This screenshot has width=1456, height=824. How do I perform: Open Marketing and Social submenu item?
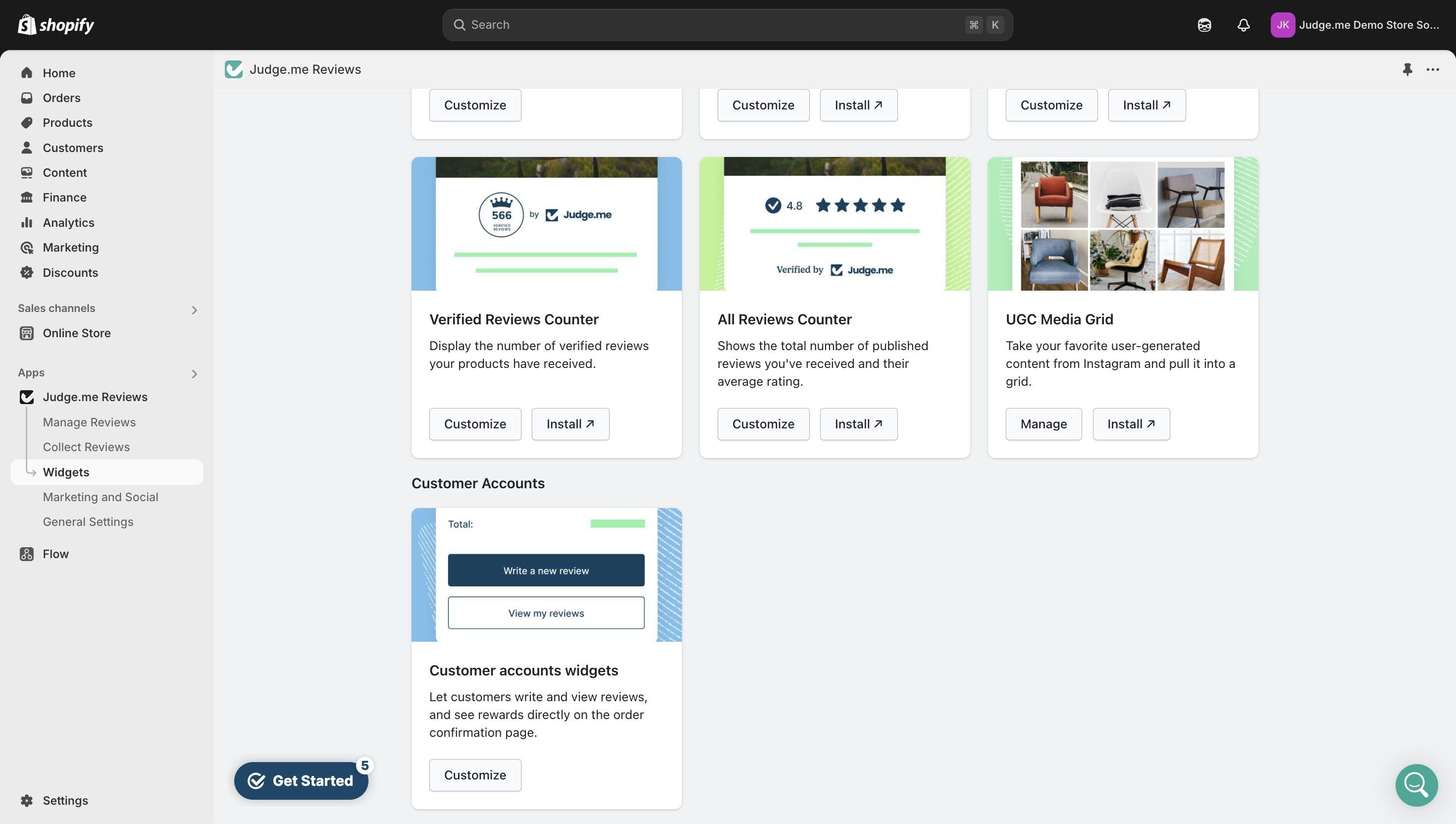tap(101, 497)
